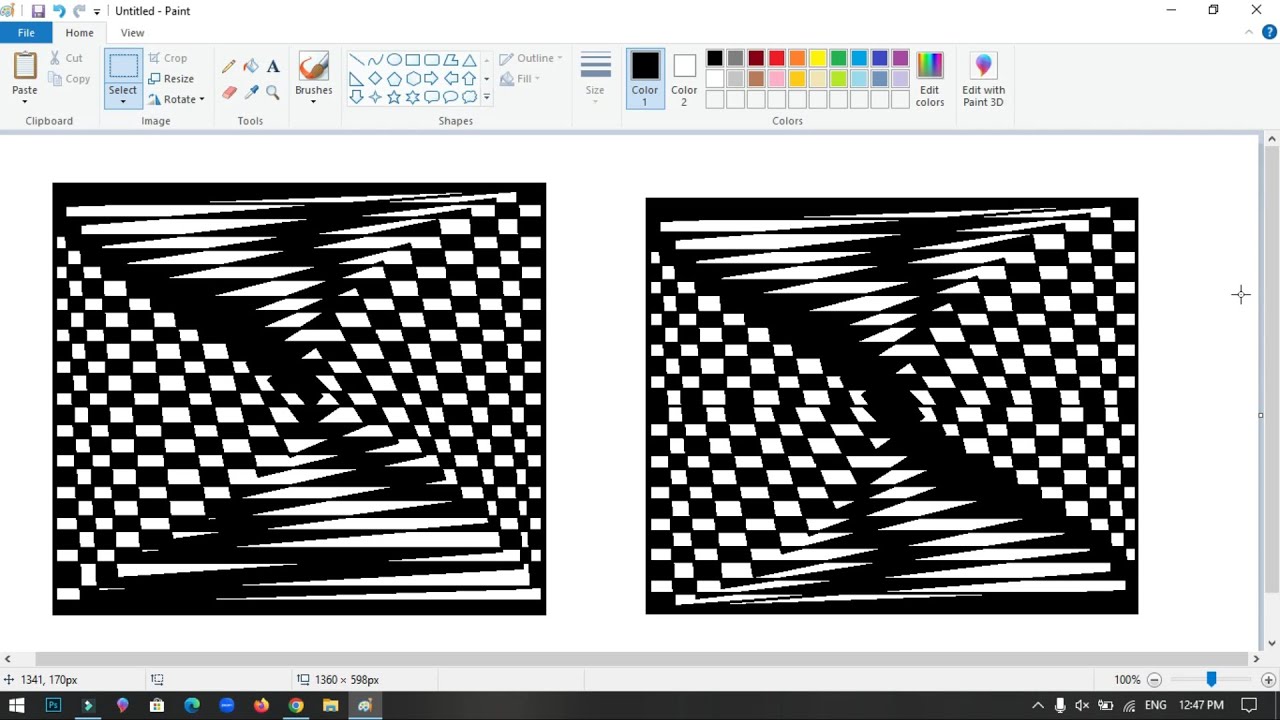Pick the green palette swatch
This screenshot has height=720, width=1280.
click(838, 58)
